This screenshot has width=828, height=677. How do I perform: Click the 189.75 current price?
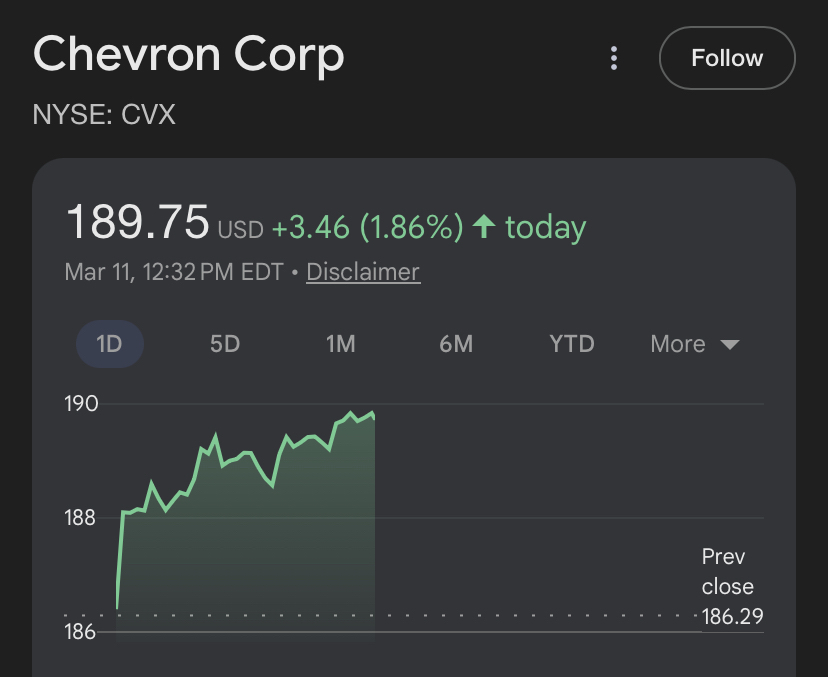pyautogui.click(x=137, y=222)
